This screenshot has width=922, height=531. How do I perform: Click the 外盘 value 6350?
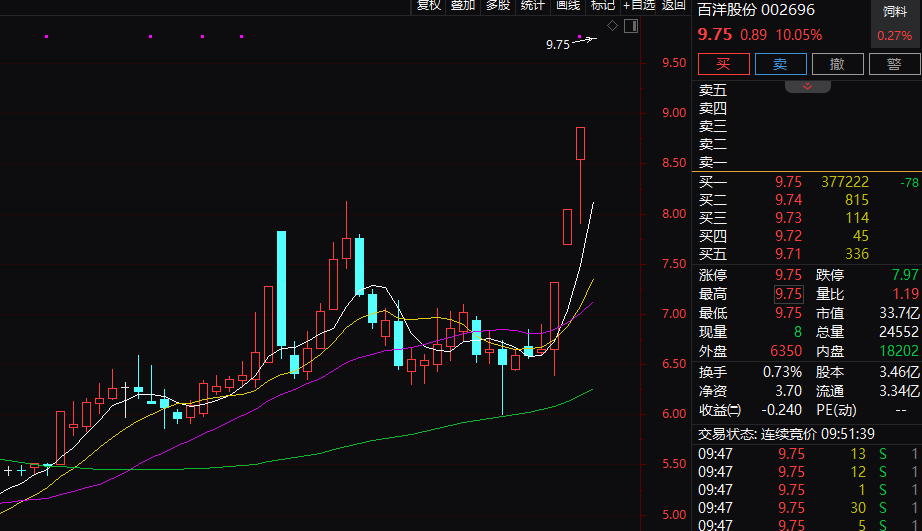coord(786,352)
